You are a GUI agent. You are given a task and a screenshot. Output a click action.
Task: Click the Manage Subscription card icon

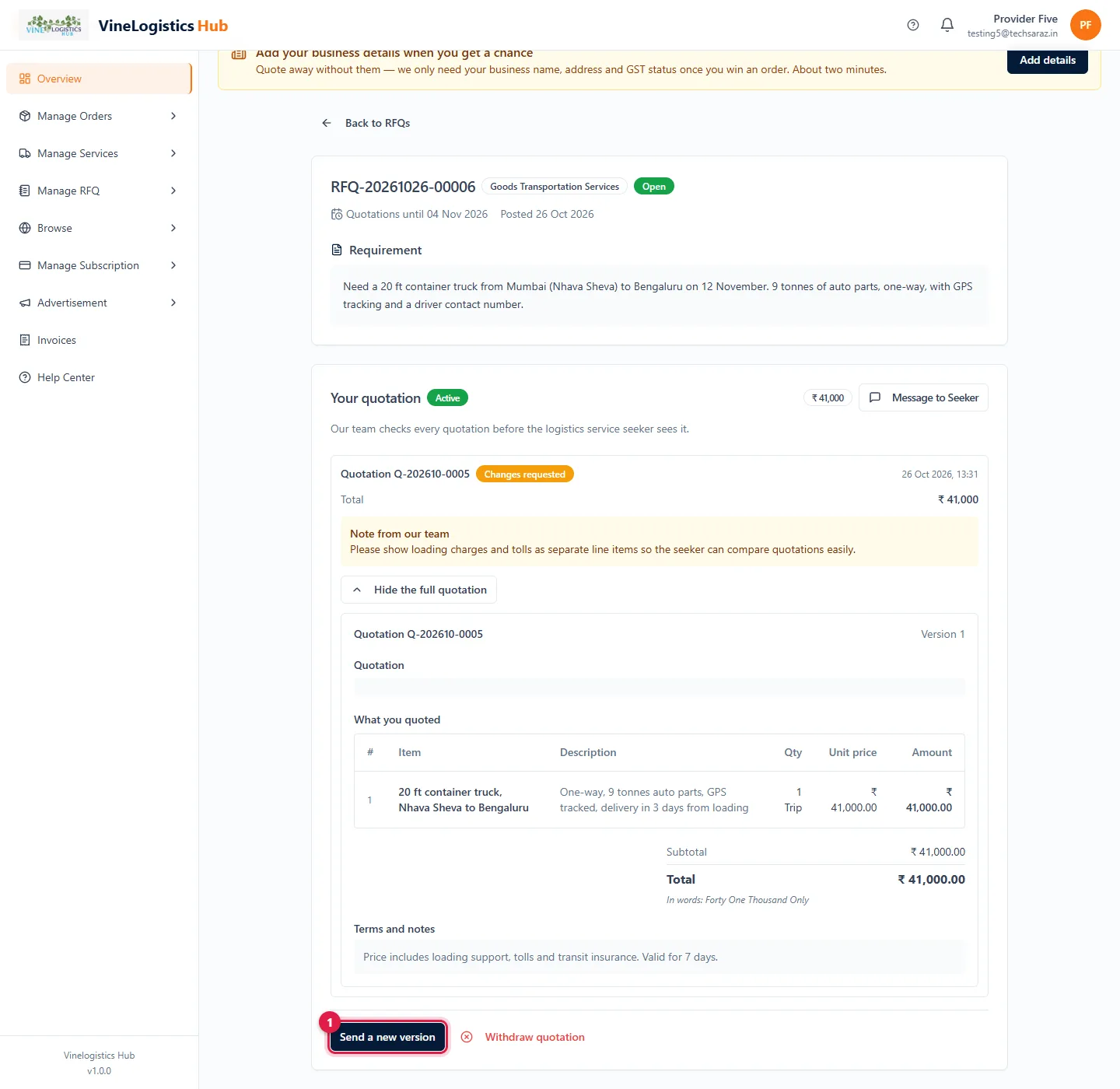(25, 265)
